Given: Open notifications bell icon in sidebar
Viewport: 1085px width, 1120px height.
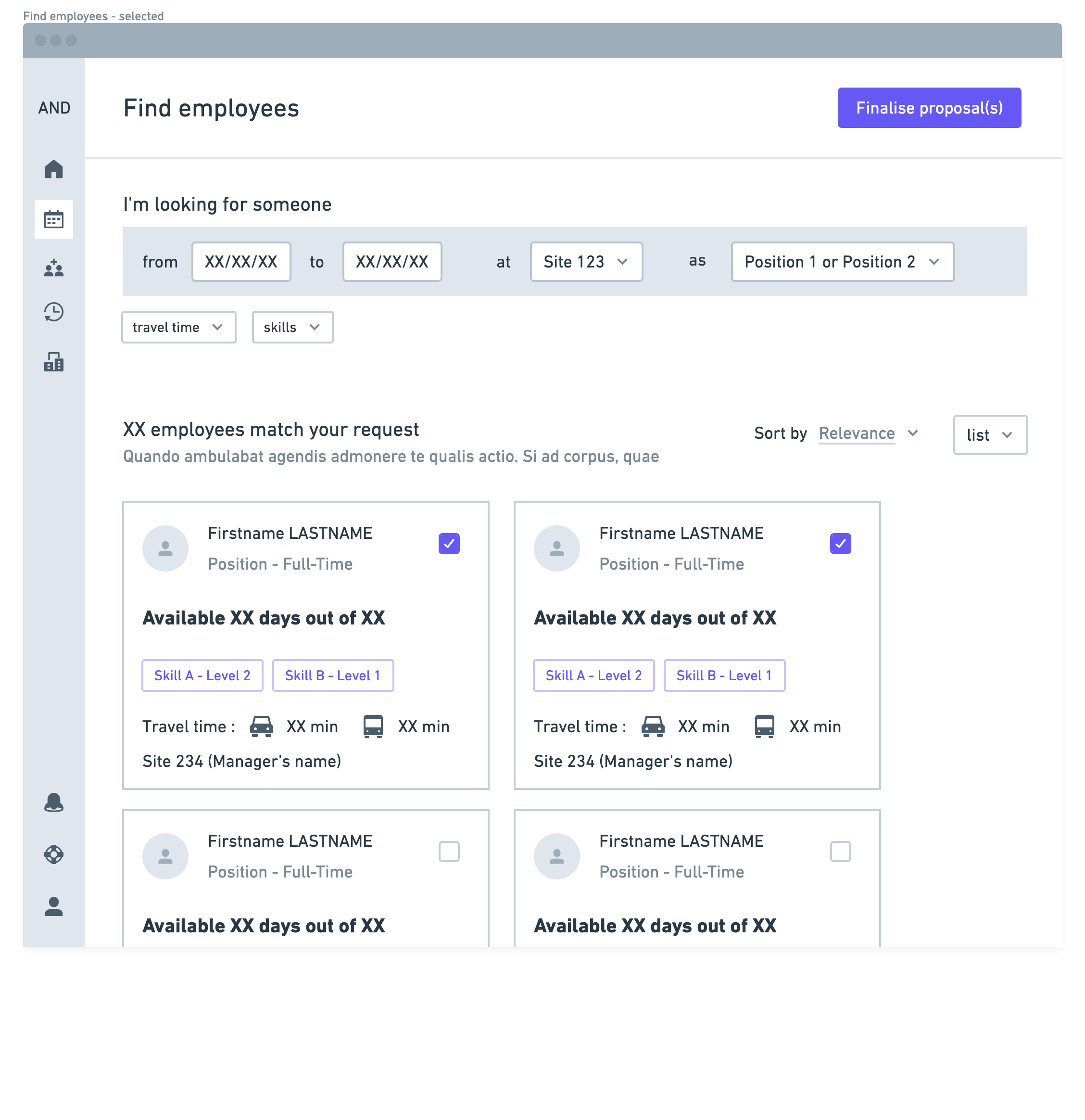Looking at the screenshot, I should [x=54, y=803].
